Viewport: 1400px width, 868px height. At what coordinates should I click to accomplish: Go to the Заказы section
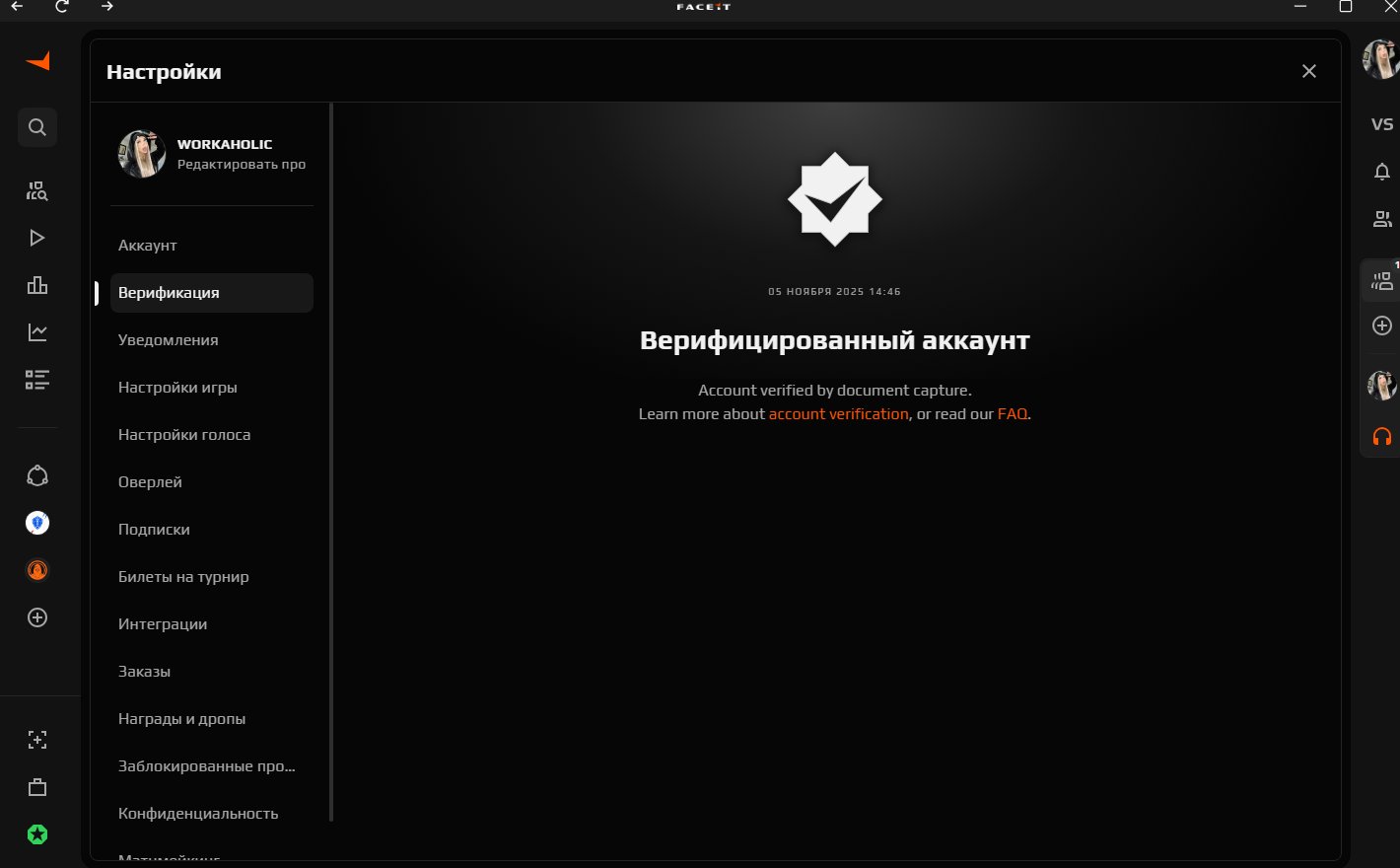(212, 672)
